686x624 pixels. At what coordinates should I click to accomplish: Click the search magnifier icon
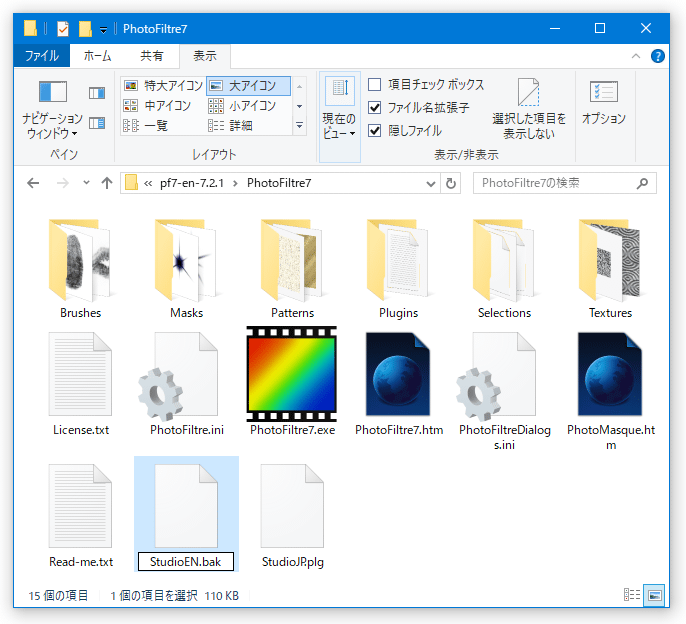point(642,183)
